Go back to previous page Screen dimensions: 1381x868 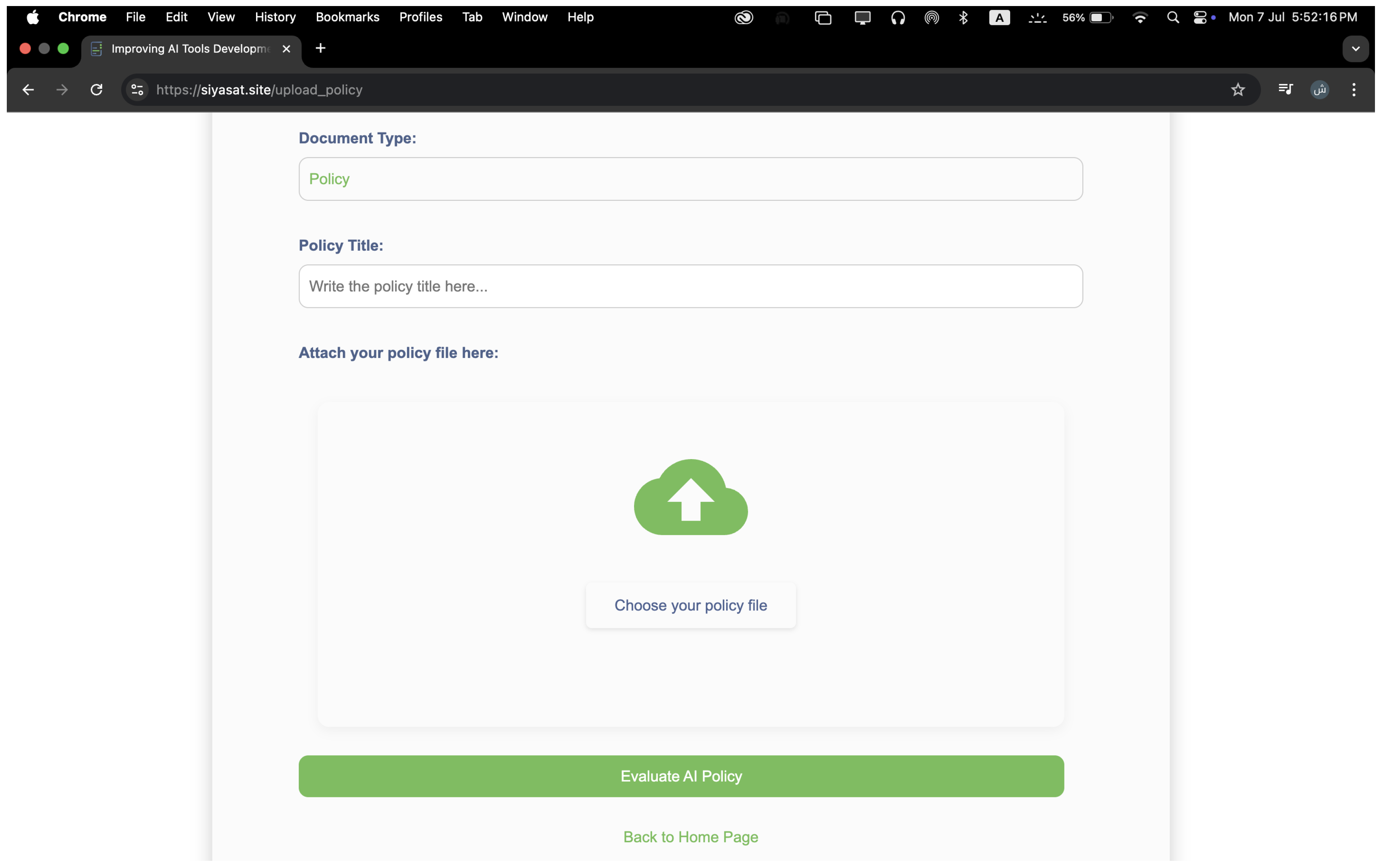pos(28,90)
